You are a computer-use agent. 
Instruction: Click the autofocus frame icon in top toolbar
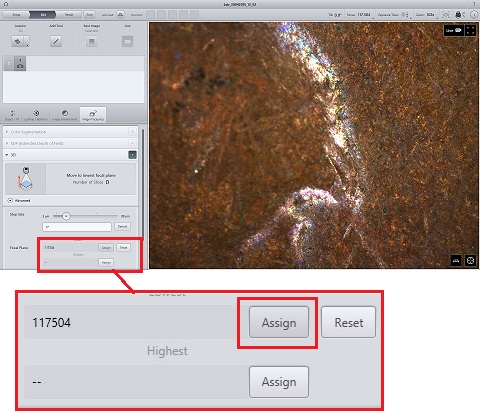point(446,15)
